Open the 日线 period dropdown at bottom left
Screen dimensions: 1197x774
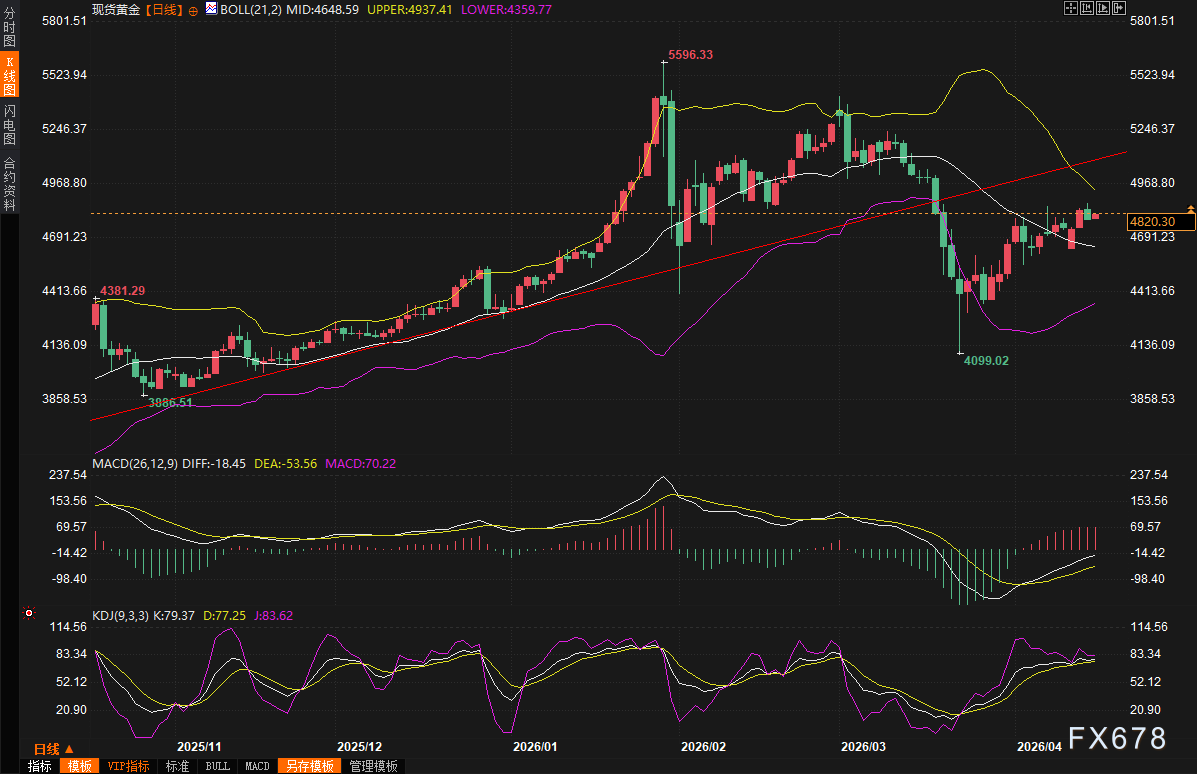pyautogui.click(x=54, y=749)
